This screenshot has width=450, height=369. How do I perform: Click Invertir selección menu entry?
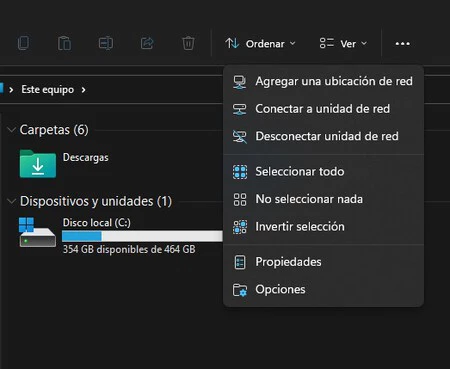click(323, 227)
